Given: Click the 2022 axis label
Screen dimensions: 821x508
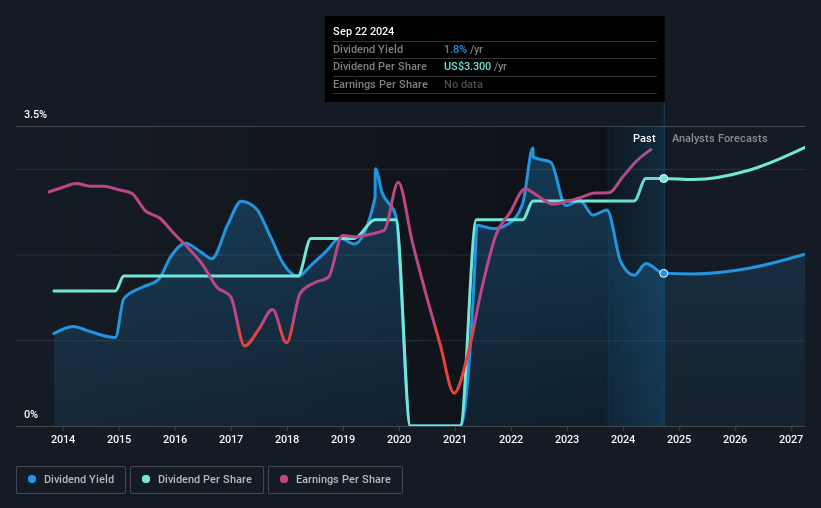Looking at the screenshot, I should click(511, 439).
